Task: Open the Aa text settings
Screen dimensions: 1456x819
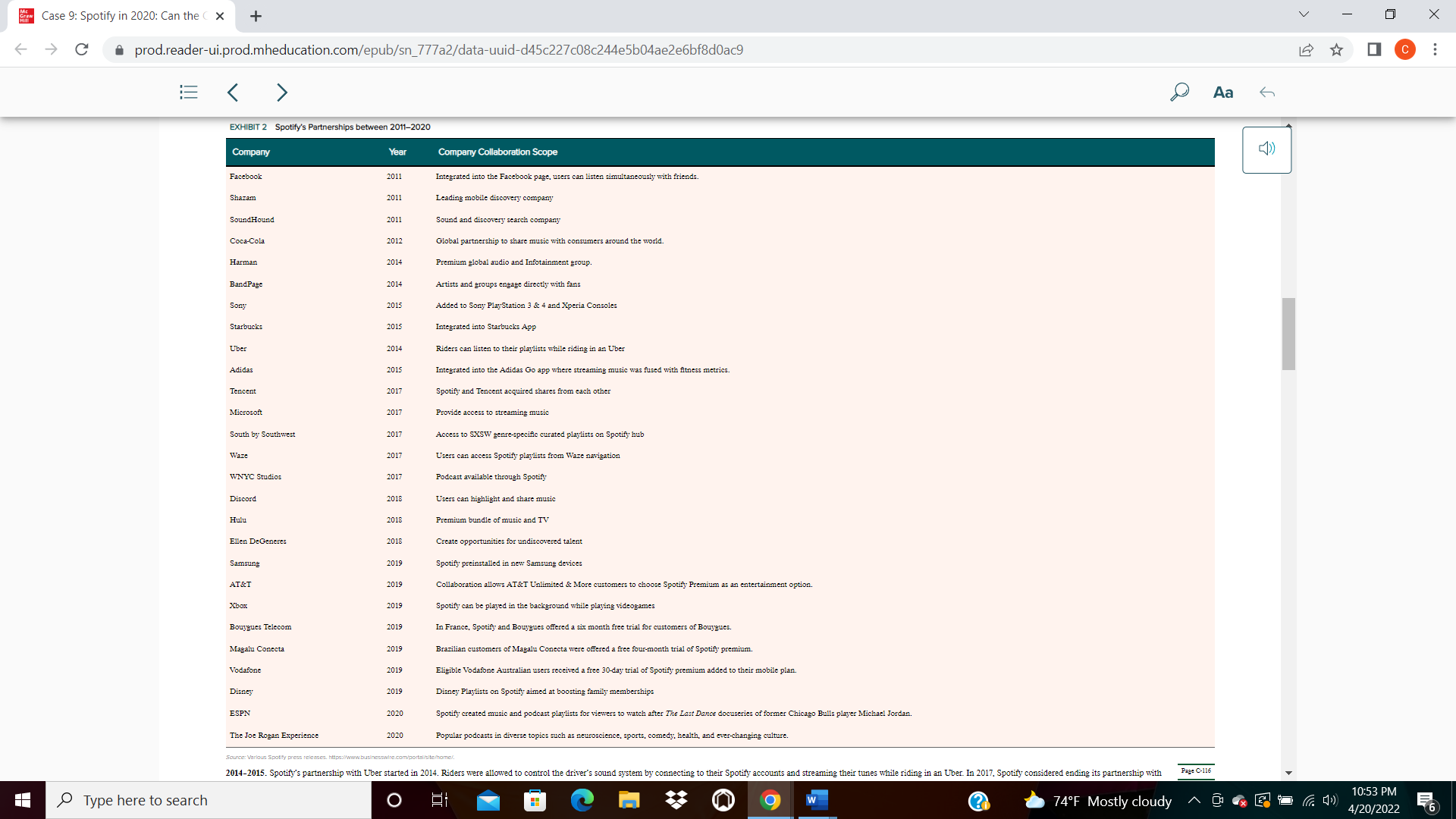Action: coord(1223,93)
